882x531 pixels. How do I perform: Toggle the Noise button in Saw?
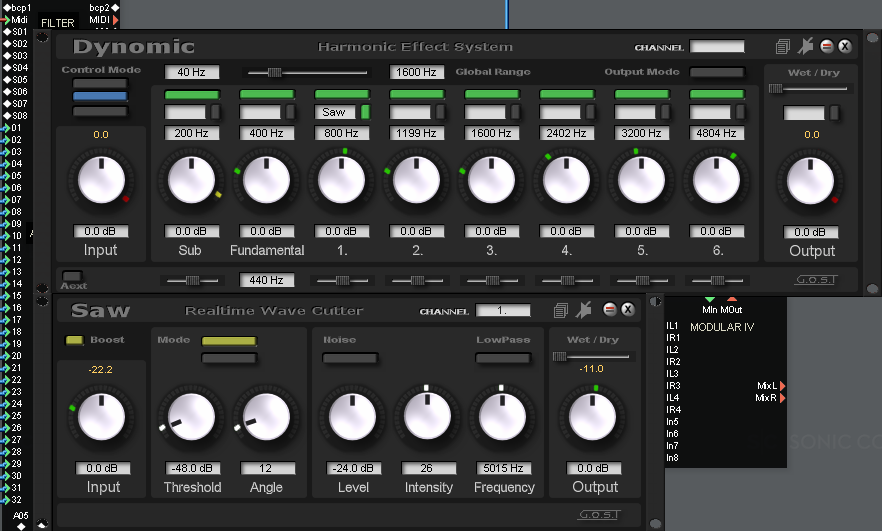349,358
